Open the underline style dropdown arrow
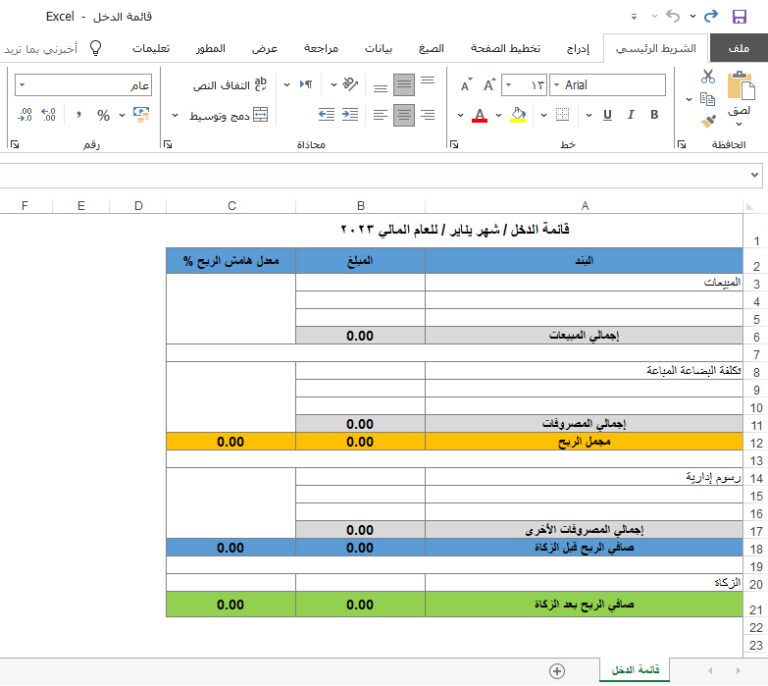This screenshot has width=768, height=686. [x=589, y=115]
